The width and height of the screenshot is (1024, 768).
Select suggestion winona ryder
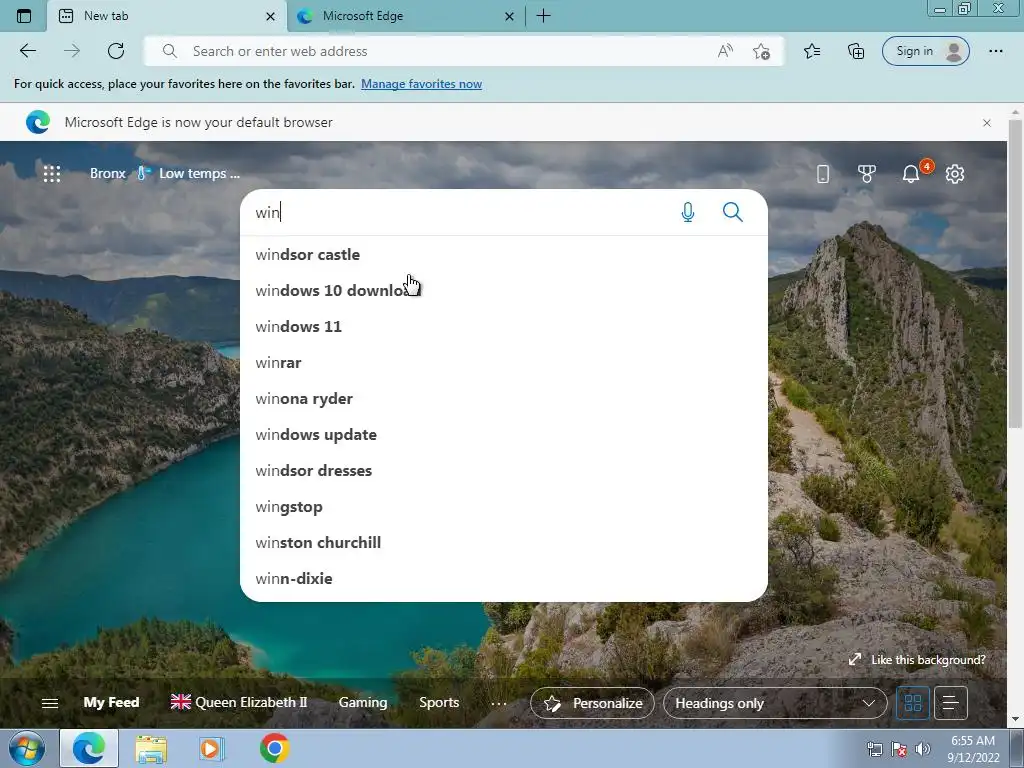tap(504, 398)
